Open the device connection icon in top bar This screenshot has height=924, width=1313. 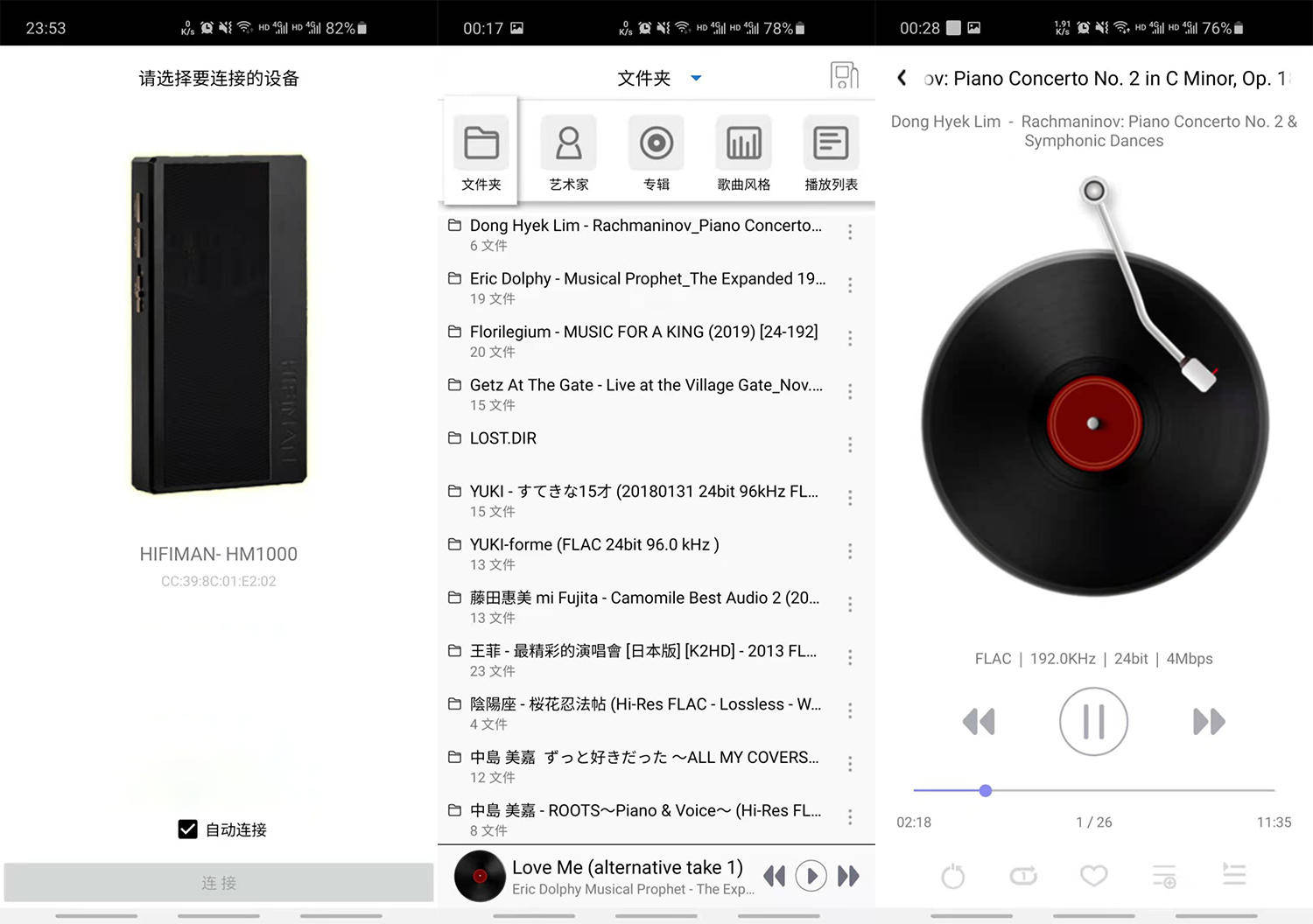(x=844, y=75)
